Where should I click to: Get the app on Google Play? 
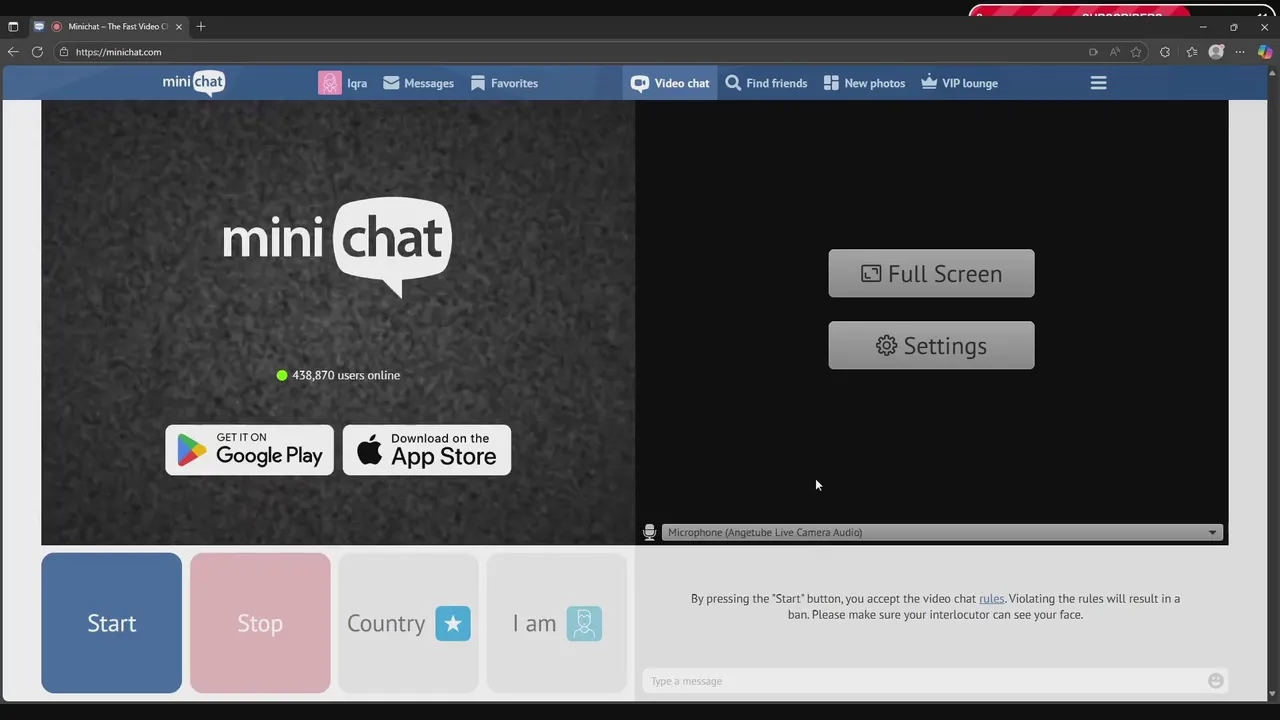(x=249, y=450)
